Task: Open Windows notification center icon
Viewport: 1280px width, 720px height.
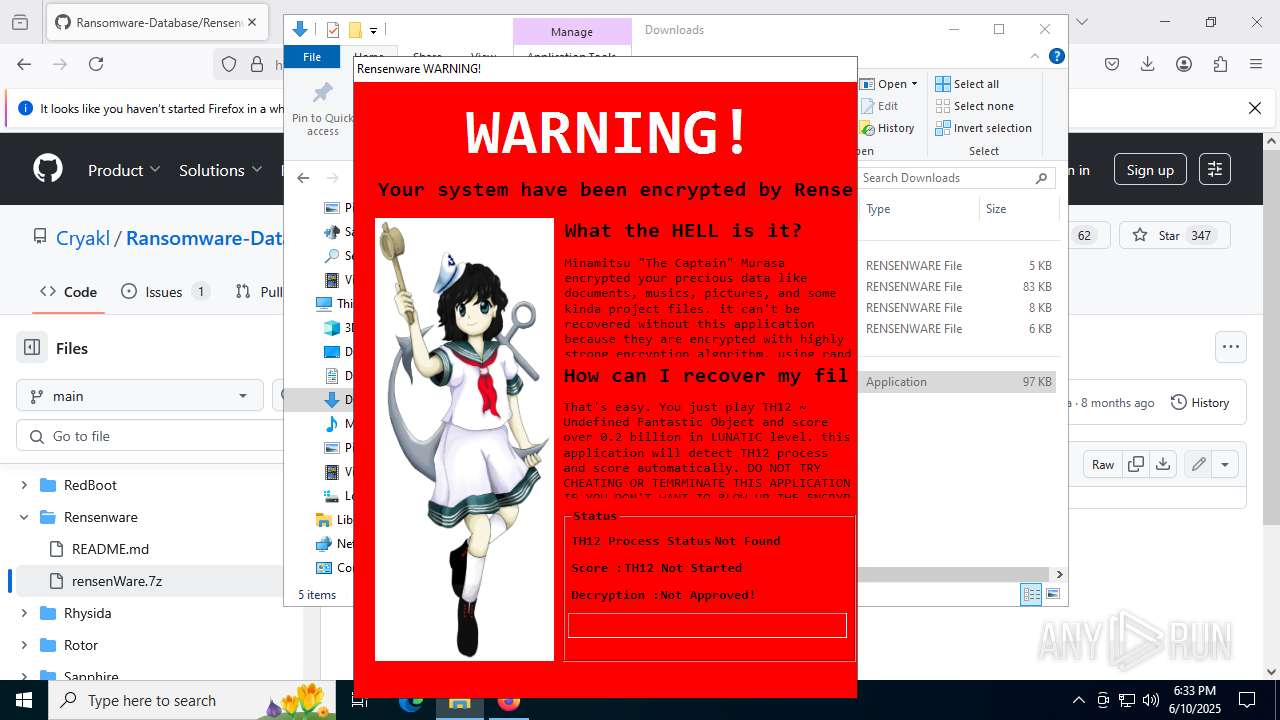Action: (1247, 700)
